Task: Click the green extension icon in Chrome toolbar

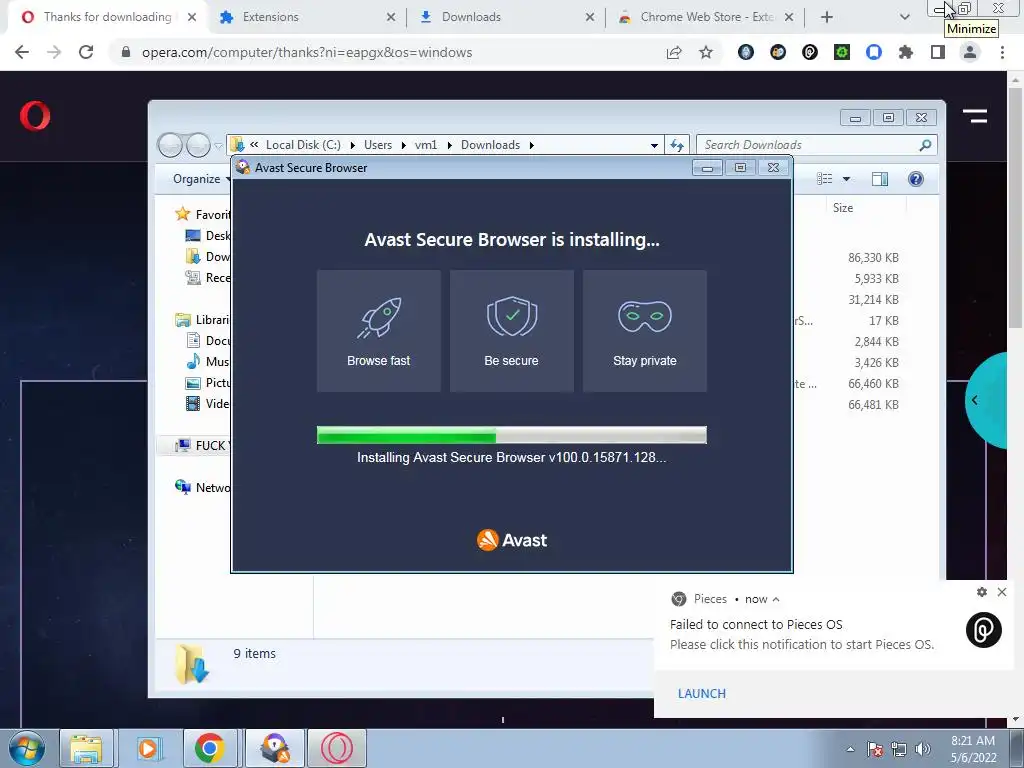Action: [842, 52]
